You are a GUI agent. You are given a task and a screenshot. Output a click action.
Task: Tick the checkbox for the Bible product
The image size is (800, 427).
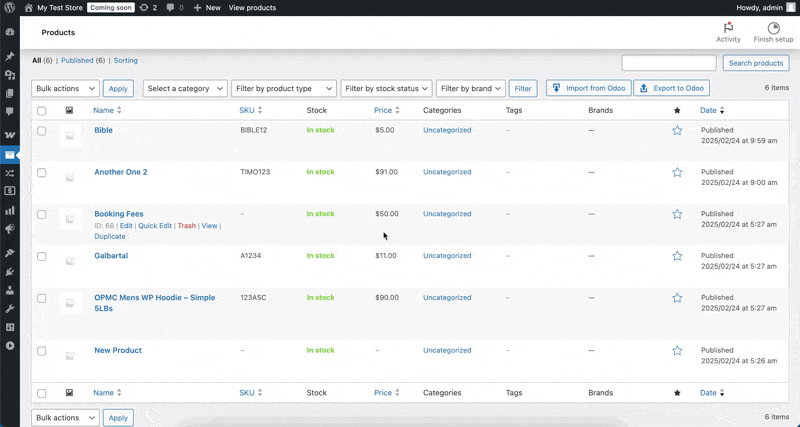(42, 130)
